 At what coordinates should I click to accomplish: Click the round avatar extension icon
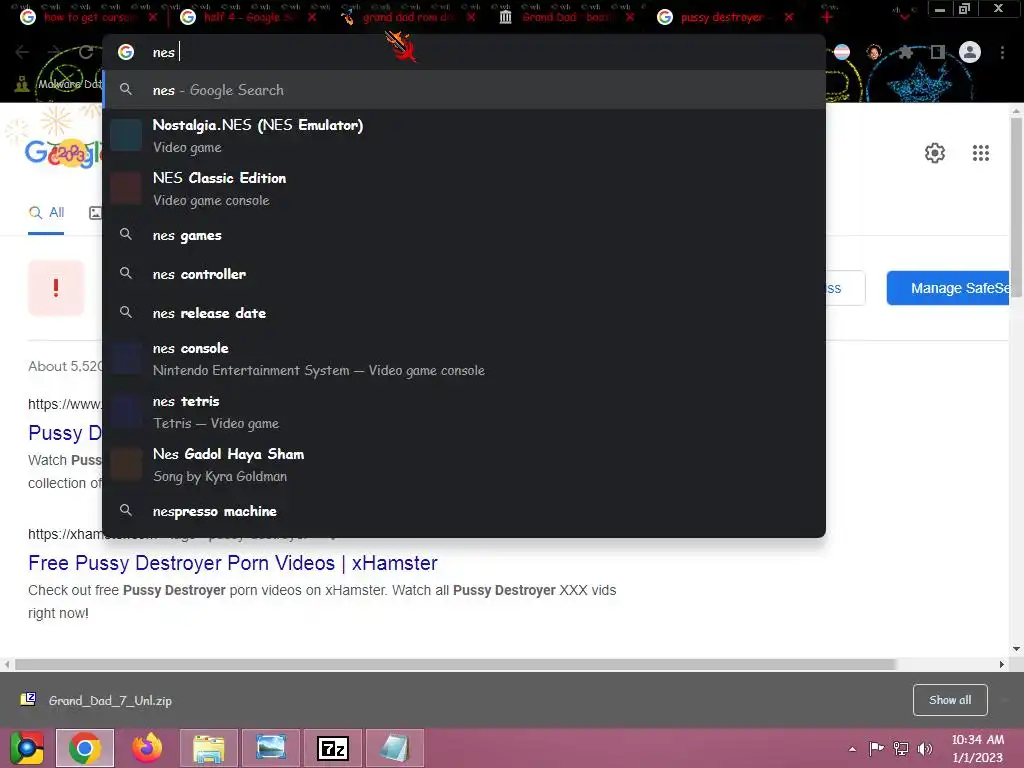coord(874,52)
